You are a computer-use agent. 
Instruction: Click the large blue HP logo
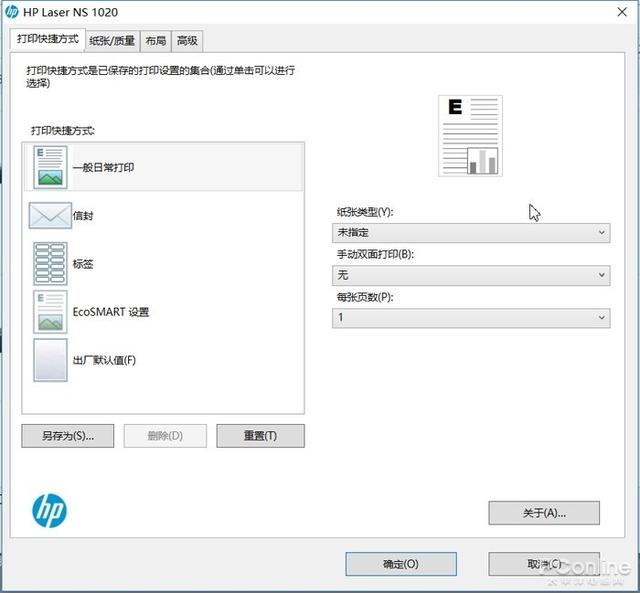tap(49, 510)
